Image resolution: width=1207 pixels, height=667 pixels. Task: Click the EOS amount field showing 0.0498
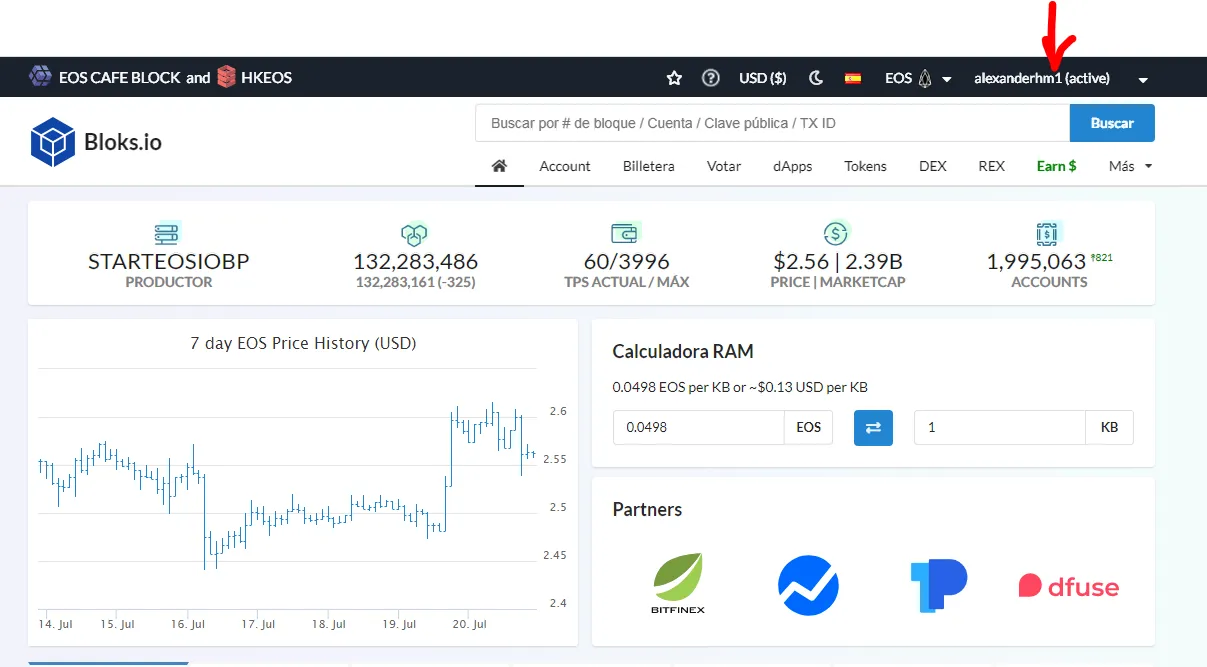pos(698,427)
